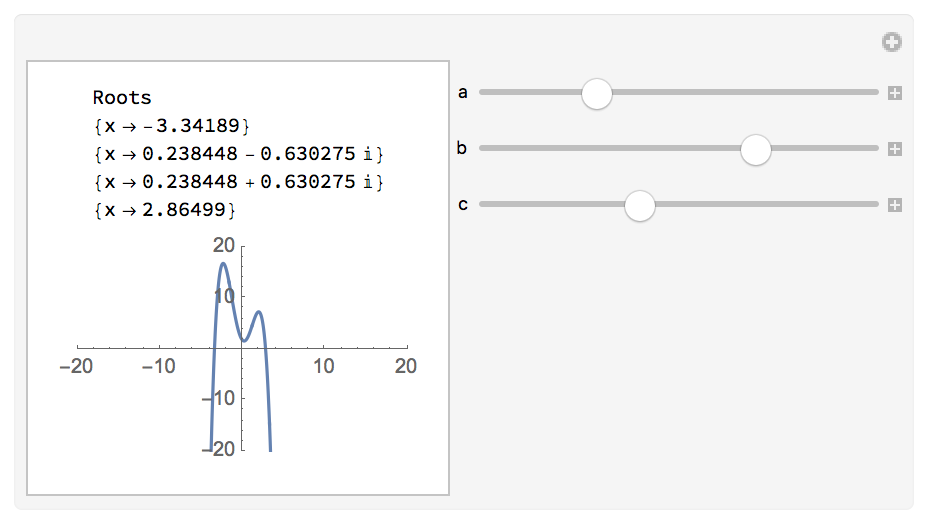Click the label for slider a
The image size is (930, 524).
(x=463, y=93)
